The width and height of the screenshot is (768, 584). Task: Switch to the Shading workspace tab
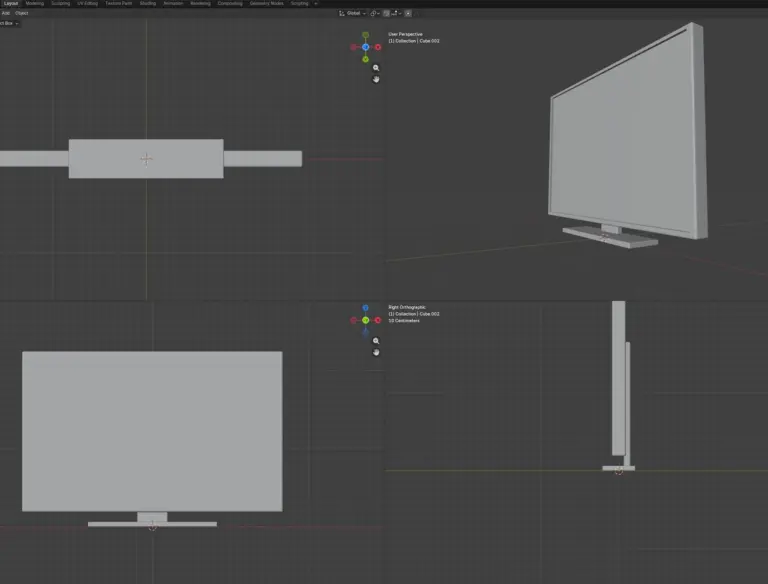tap(147, 3)
